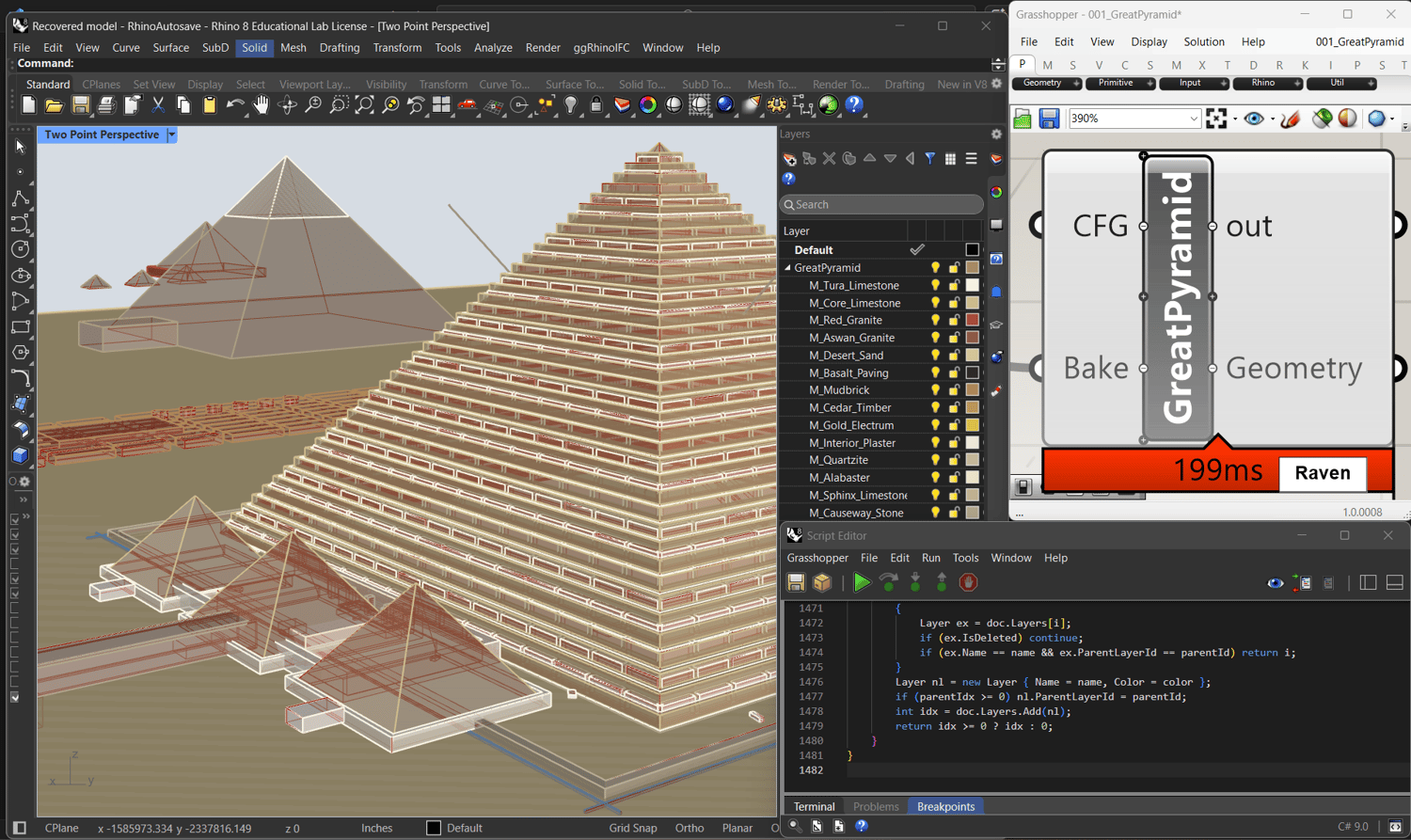Image resolution: width=1411 pixels, height=840 pixels.
Task: Toggle lock on M_Mudbrick layer
Action: 954,390
